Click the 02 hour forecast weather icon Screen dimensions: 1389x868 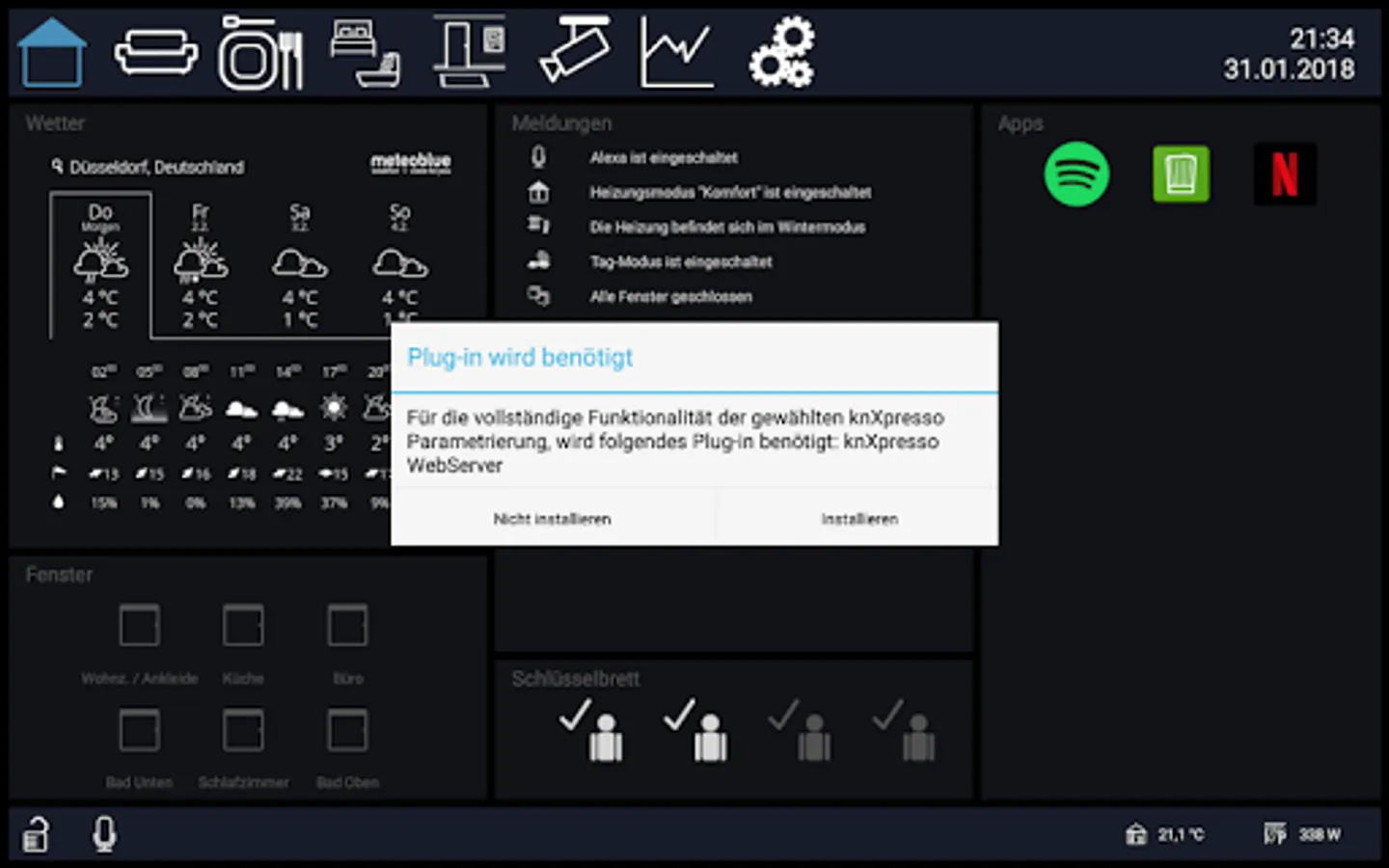[103, 409]
